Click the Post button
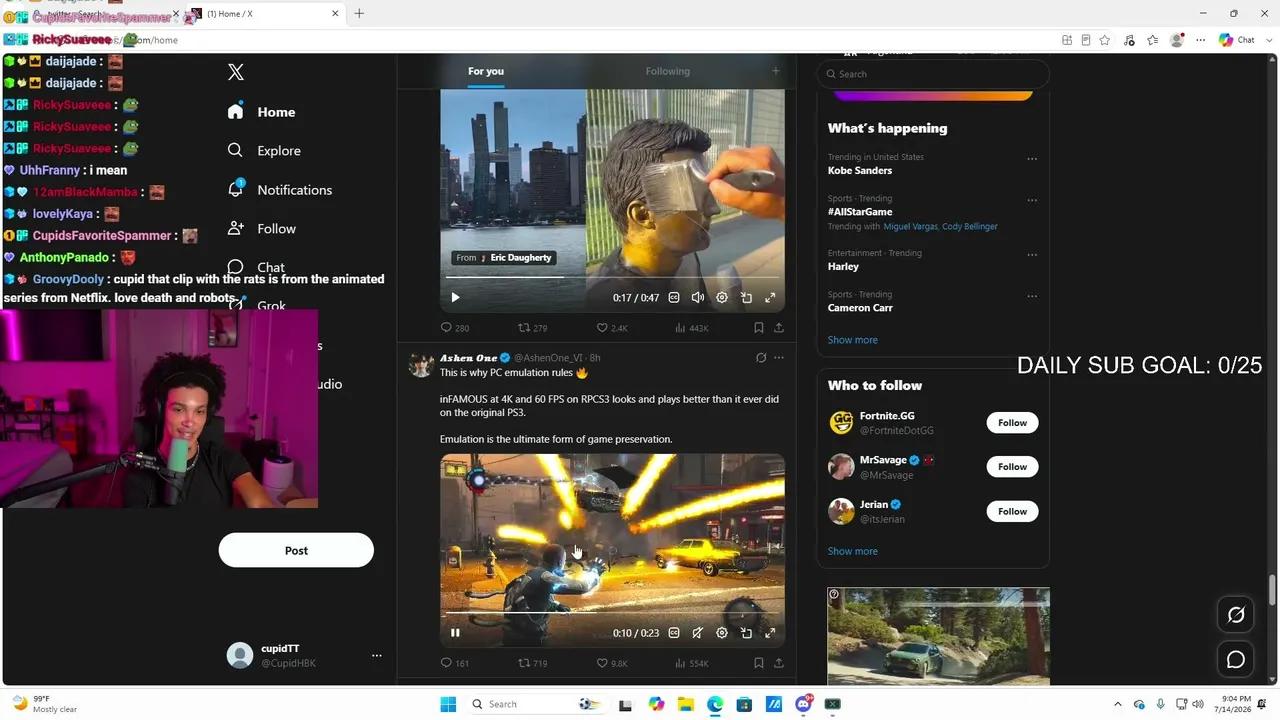 (296, 550)
